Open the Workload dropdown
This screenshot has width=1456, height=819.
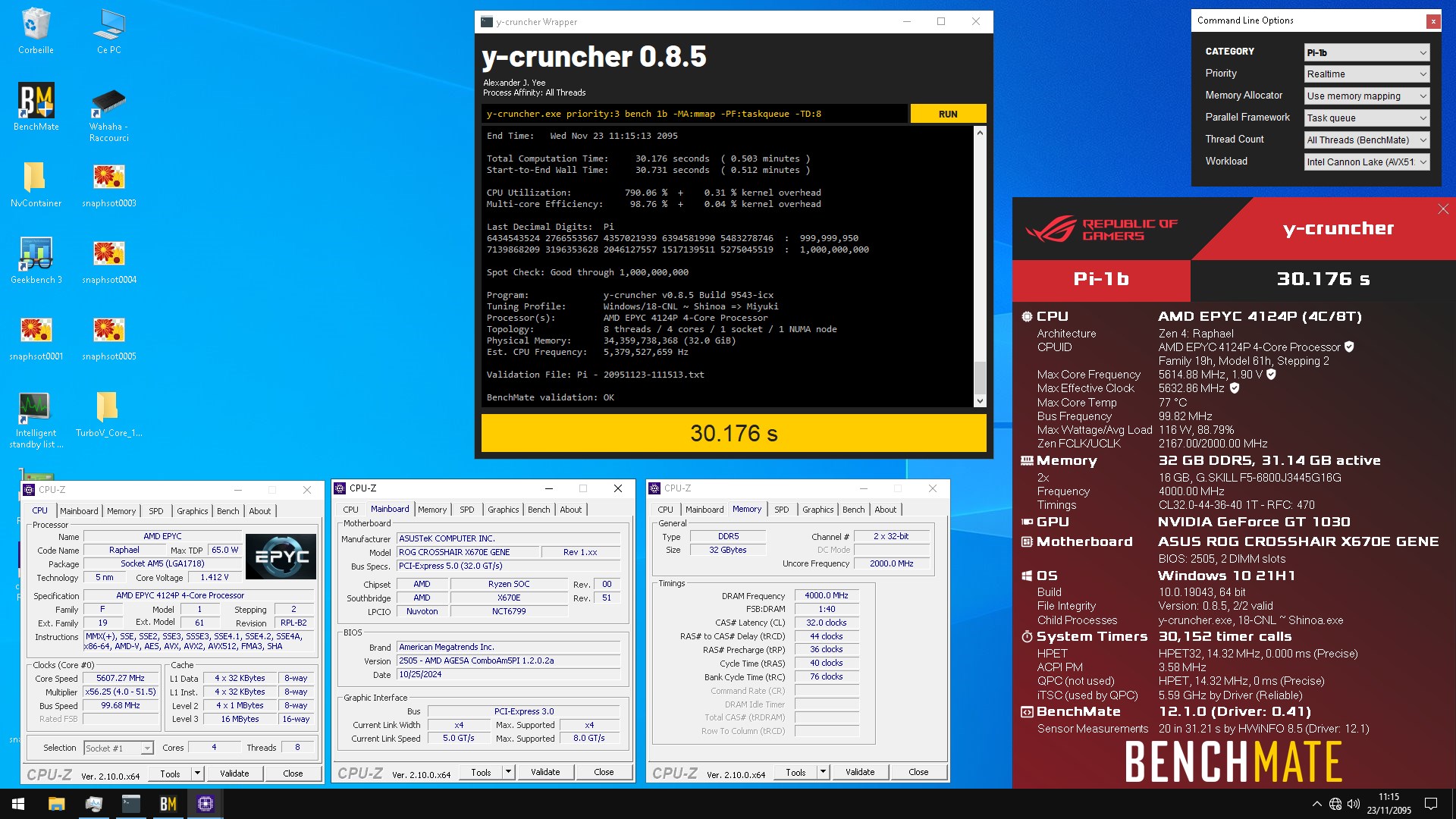(1367, 162)
